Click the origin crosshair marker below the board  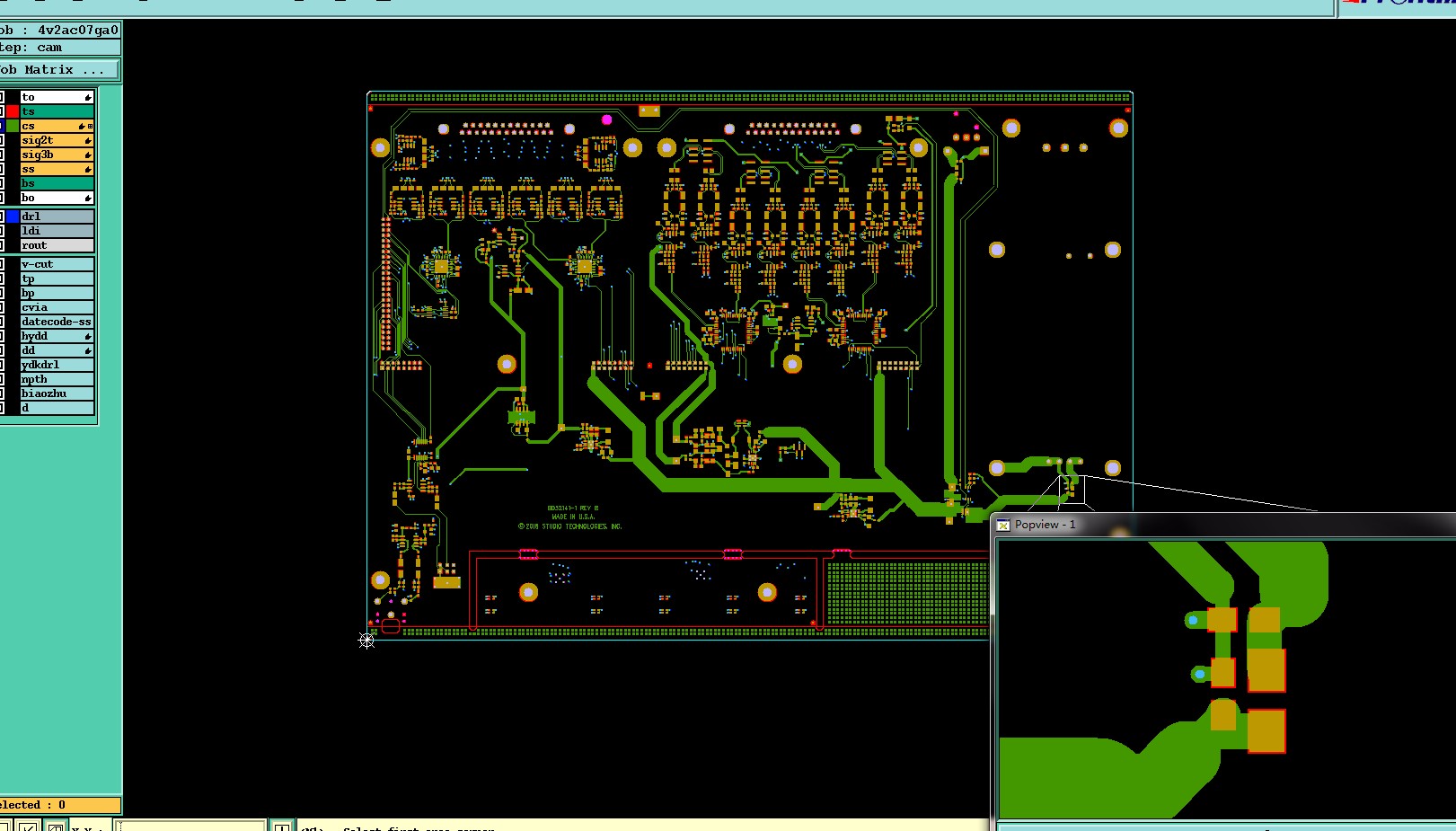[366, 640]
